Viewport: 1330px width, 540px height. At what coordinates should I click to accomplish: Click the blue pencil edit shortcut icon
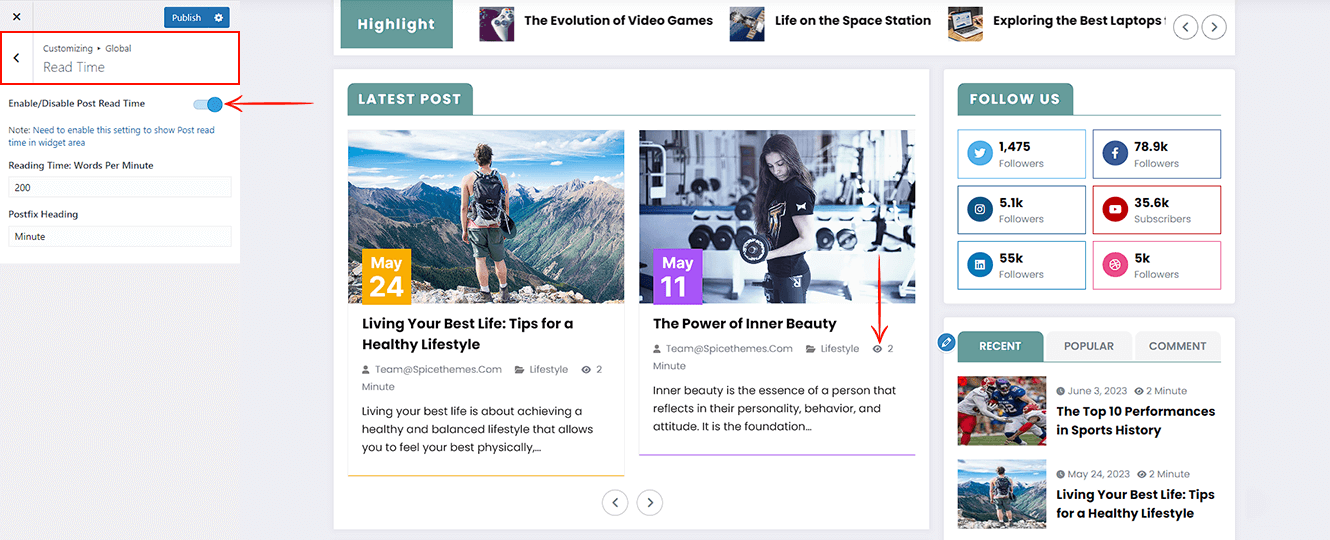[946, 343]
